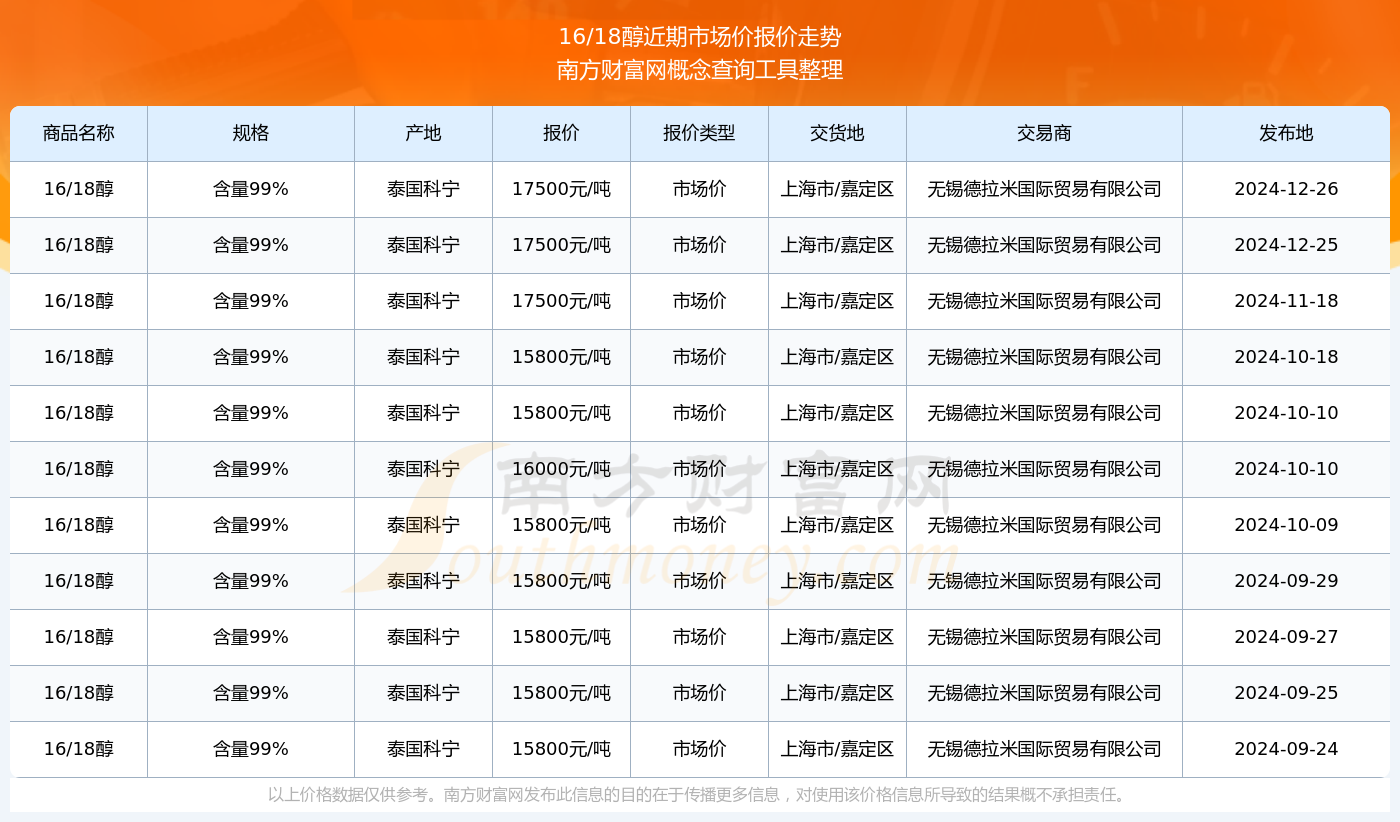Click the date 2024-09-27
The width and height of the screenshot is (1400, 822).
(1286, 637)
